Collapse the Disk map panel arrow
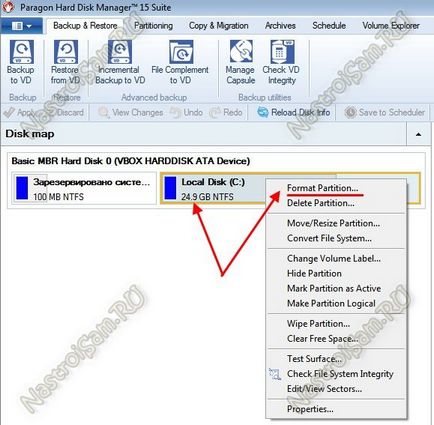The width and height of the screenshot is (434, 425). pyautogui.click(x=418, y=134)
